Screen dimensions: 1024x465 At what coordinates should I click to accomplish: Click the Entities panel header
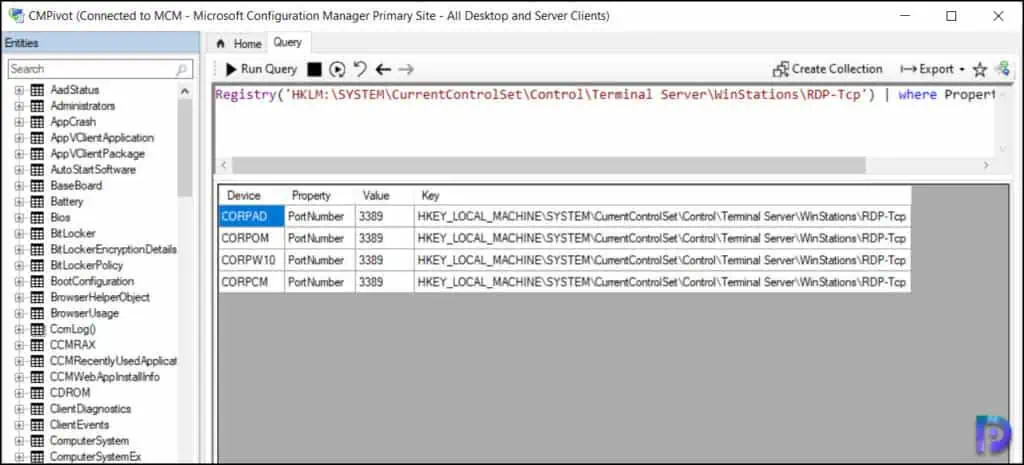coord(100,43)
